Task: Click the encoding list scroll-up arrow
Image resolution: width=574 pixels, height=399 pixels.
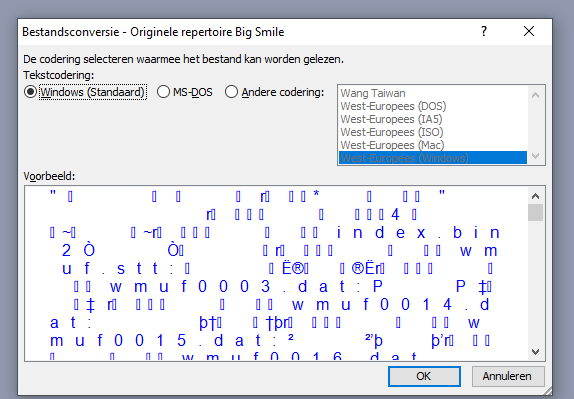Action: pos(535,96)
